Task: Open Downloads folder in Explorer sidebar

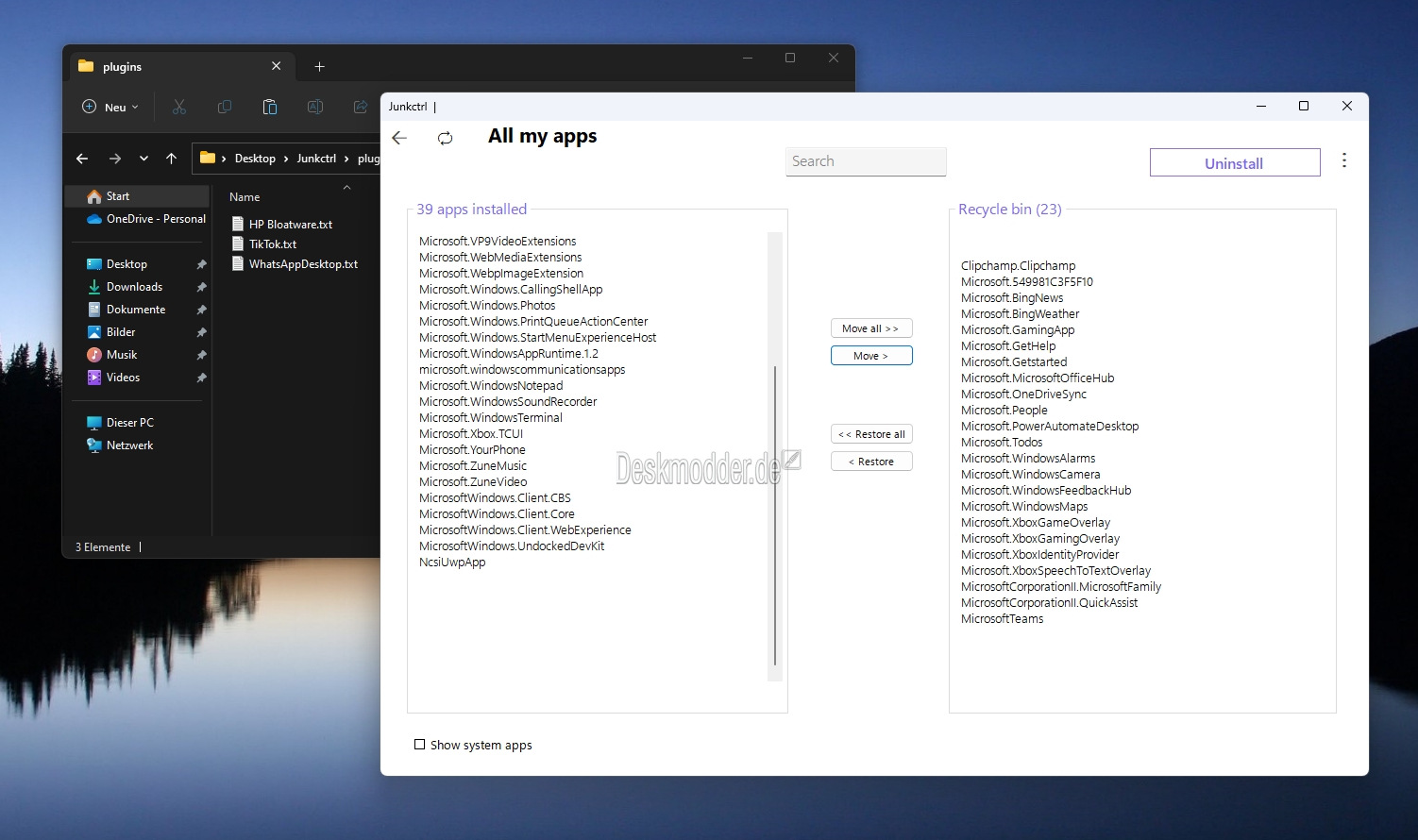Action: tap(137, 287)
